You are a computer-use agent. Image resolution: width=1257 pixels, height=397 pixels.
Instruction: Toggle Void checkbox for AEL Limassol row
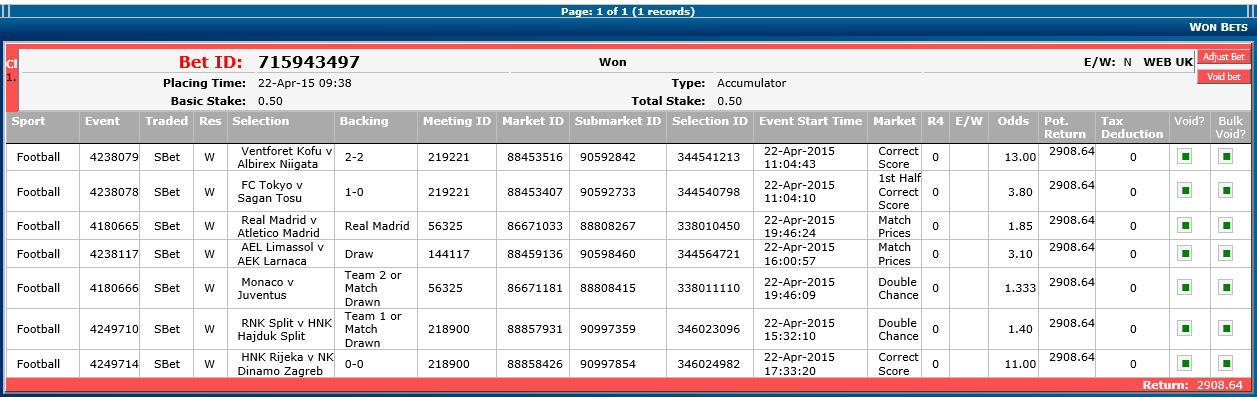click(x=1185, y=254)
